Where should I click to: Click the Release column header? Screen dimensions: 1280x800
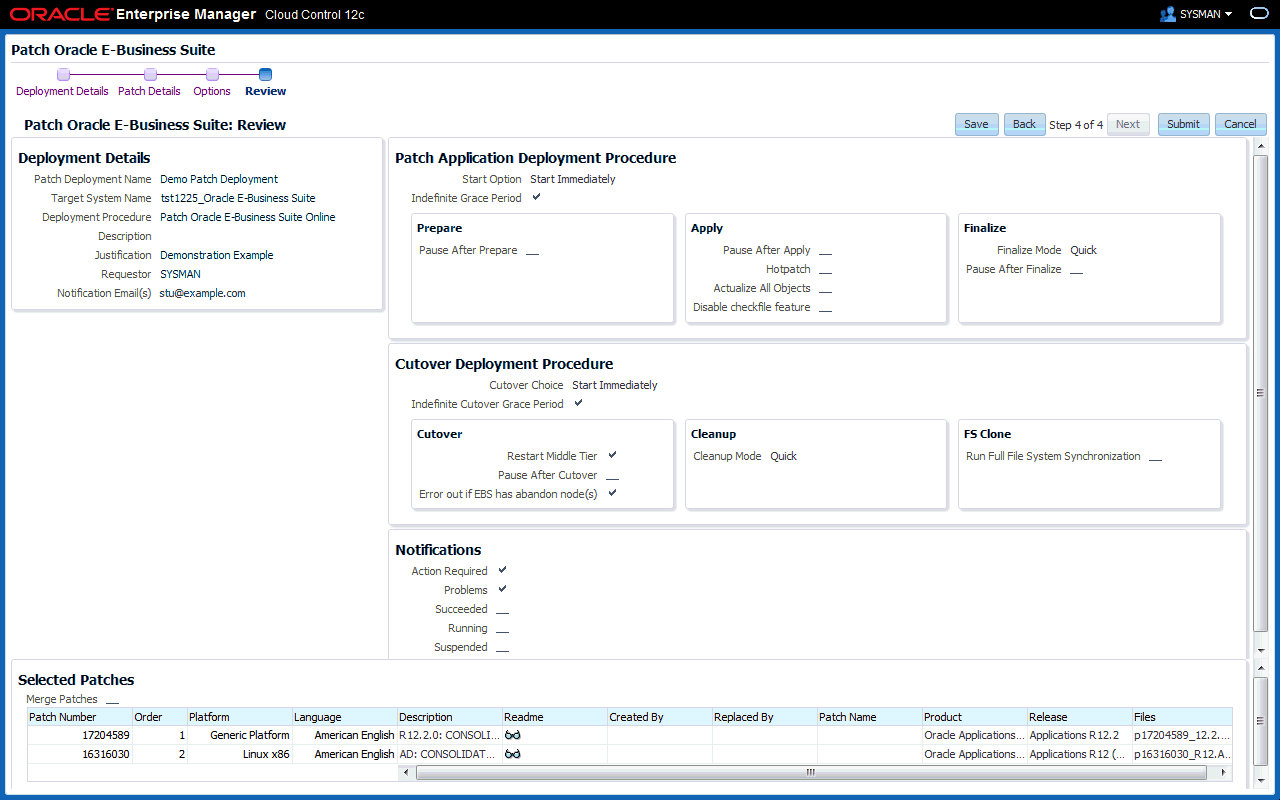pos(1080,717)
